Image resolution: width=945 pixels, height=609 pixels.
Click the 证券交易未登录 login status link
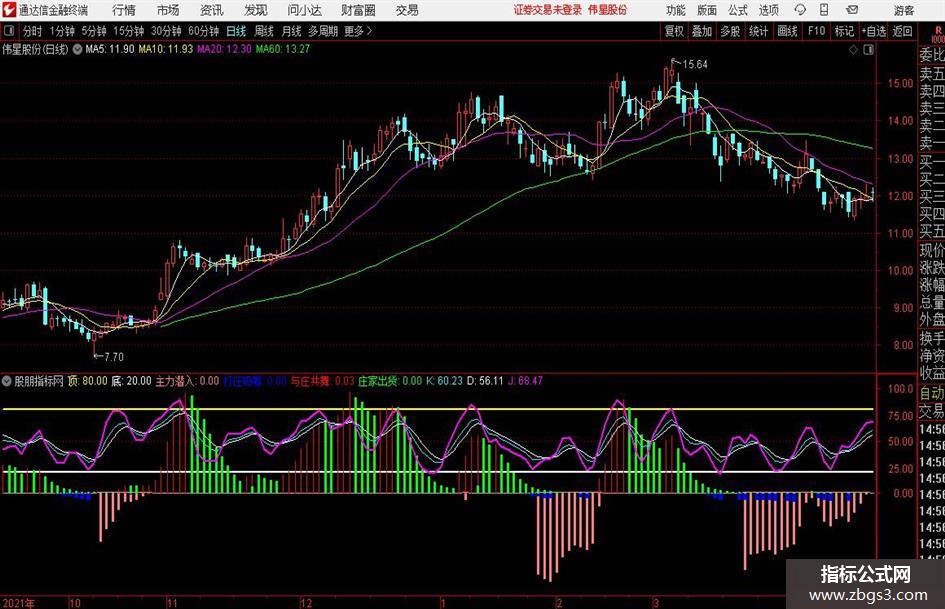click(x=548, y=10)
